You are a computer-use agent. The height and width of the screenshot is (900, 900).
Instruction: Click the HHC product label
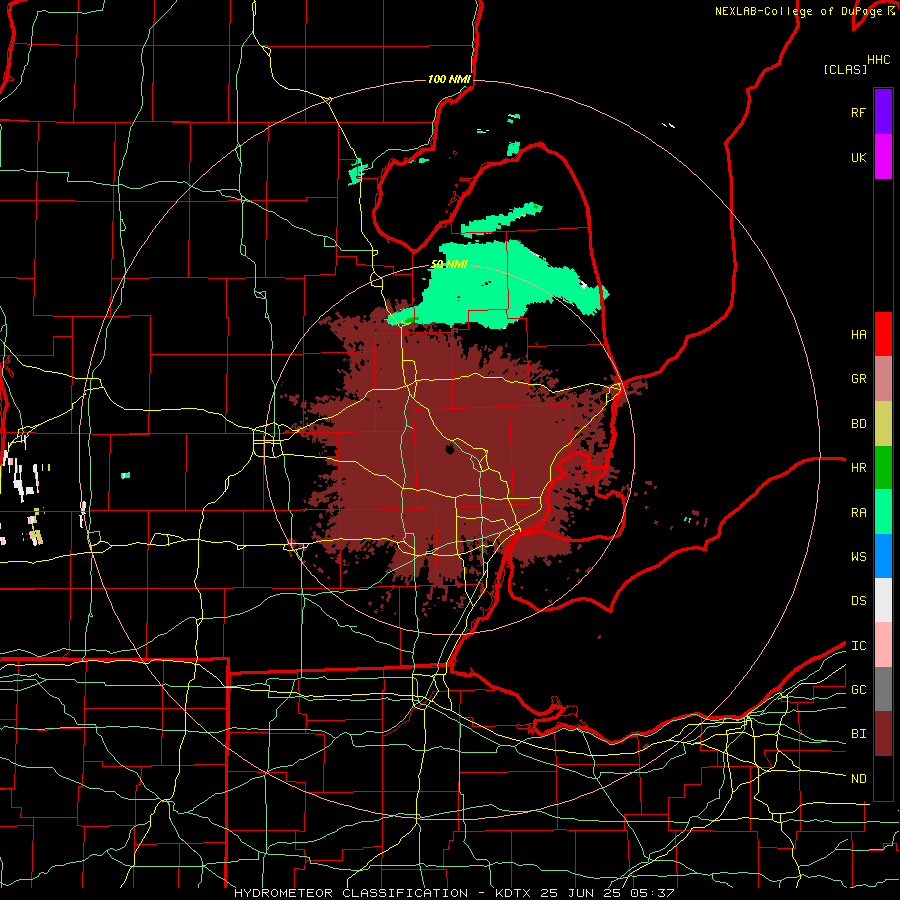[x=878, y=60]
